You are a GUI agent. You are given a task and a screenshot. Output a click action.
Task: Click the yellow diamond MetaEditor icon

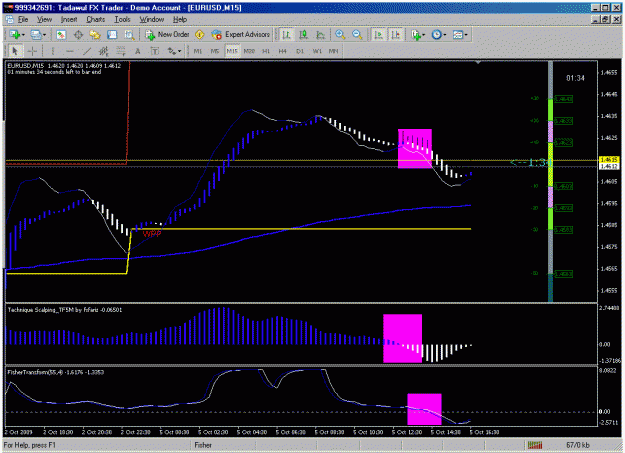pos(199,35)
